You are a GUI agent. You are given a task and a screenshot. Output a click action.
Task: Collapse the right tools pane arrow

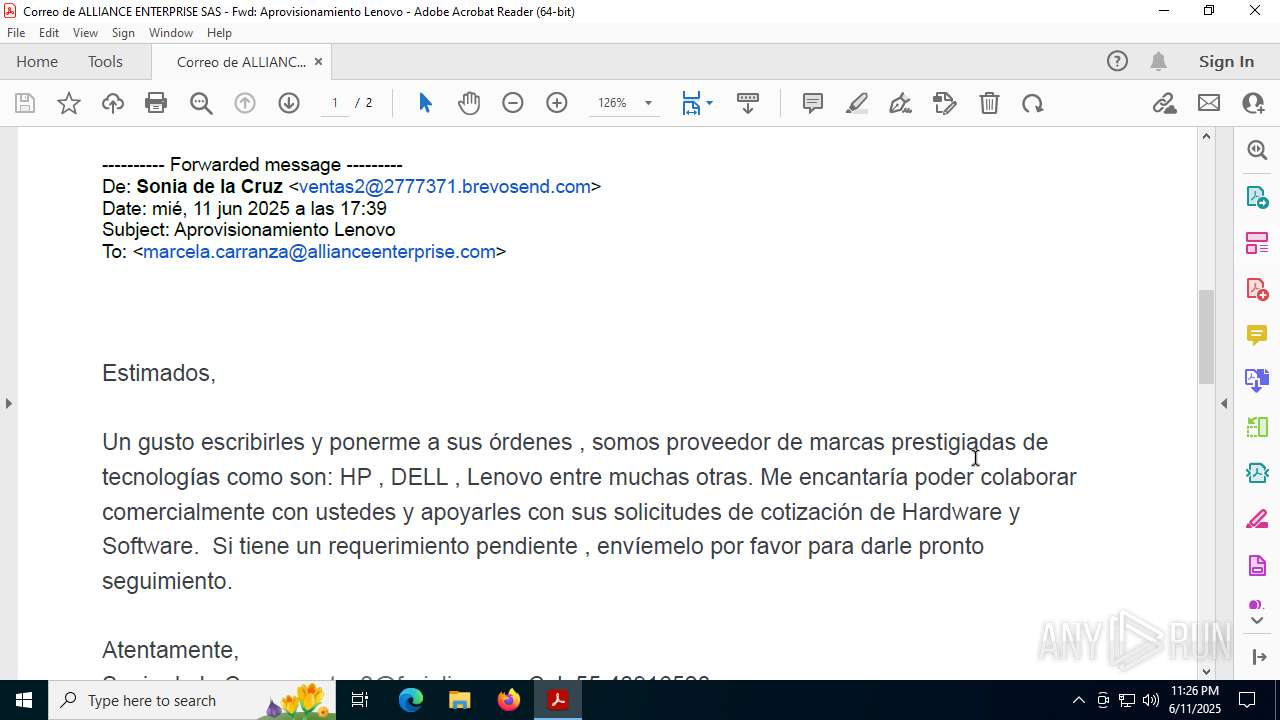pyautogui.click(x=1224, y=403)
